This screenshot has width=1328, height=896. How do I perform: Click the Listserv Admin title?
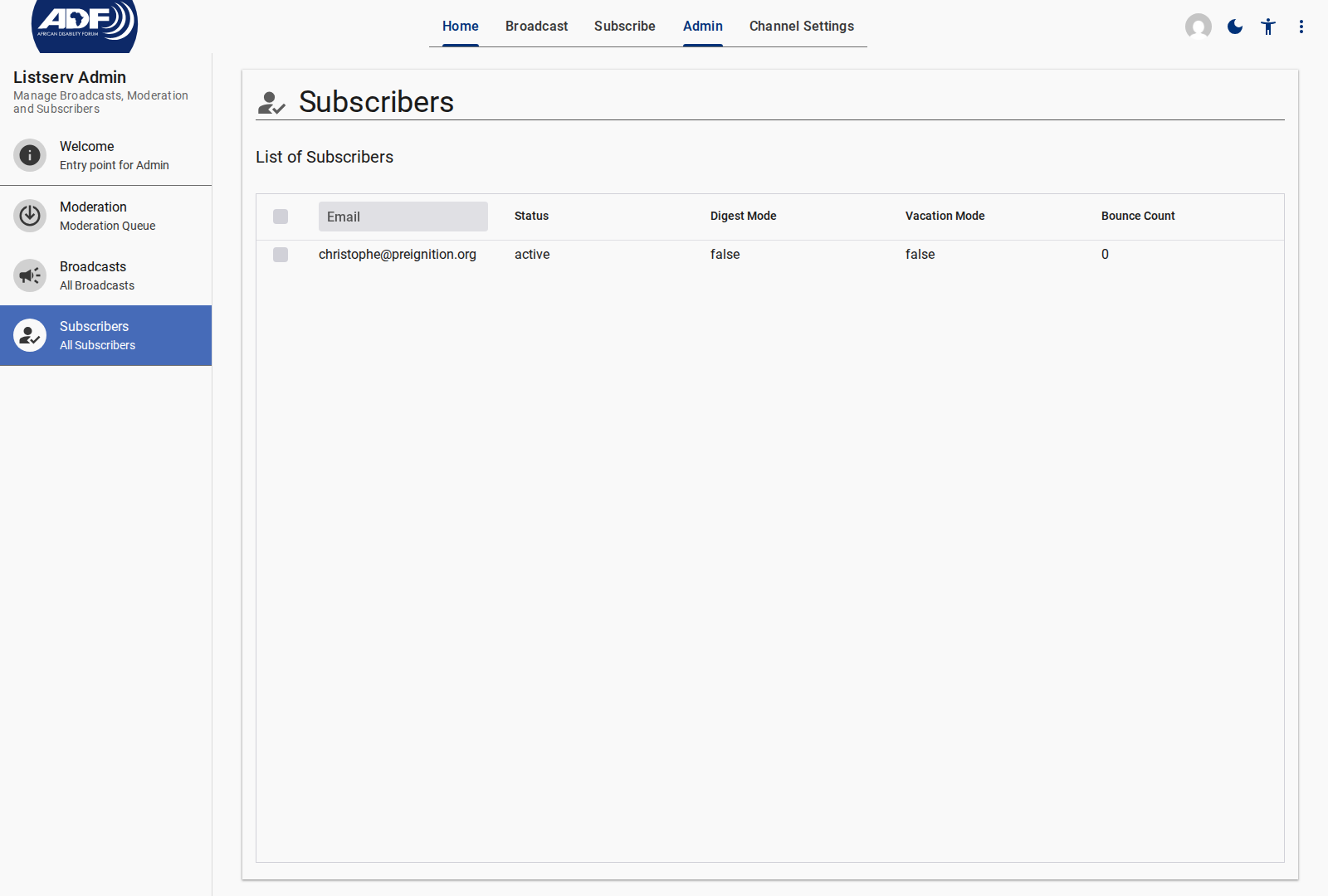point(70,77)
